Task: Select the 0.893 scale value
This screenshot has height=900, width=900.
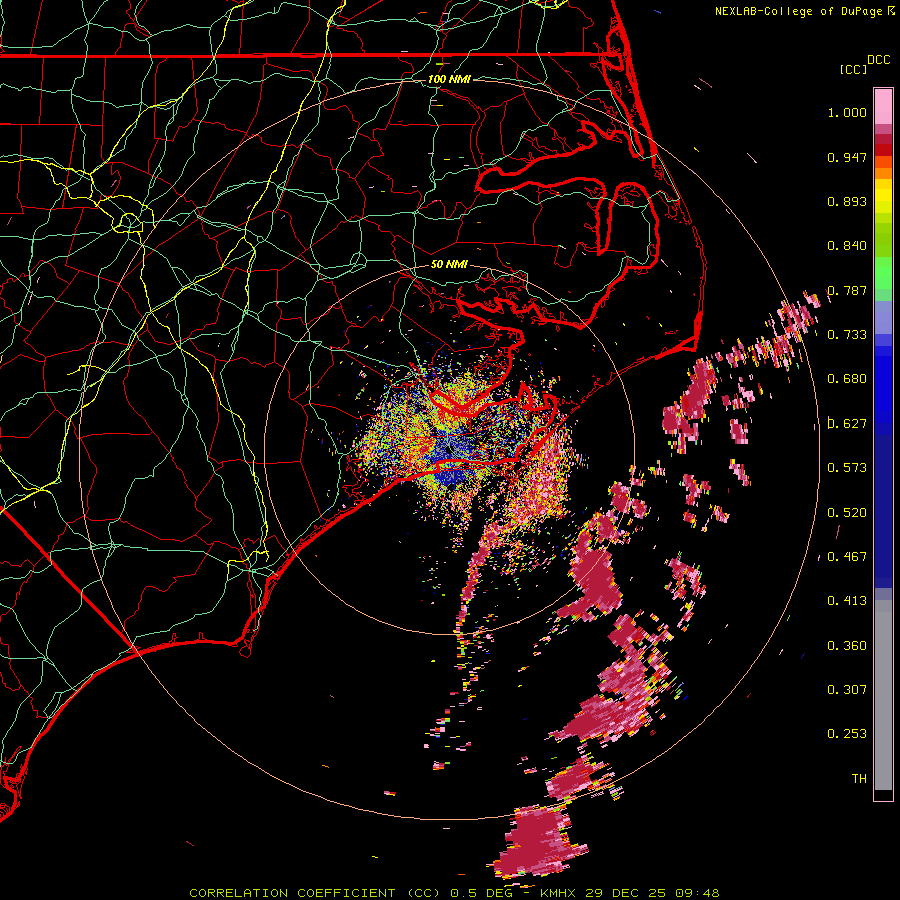Action: pyautogui.click(x=847, y=201)
